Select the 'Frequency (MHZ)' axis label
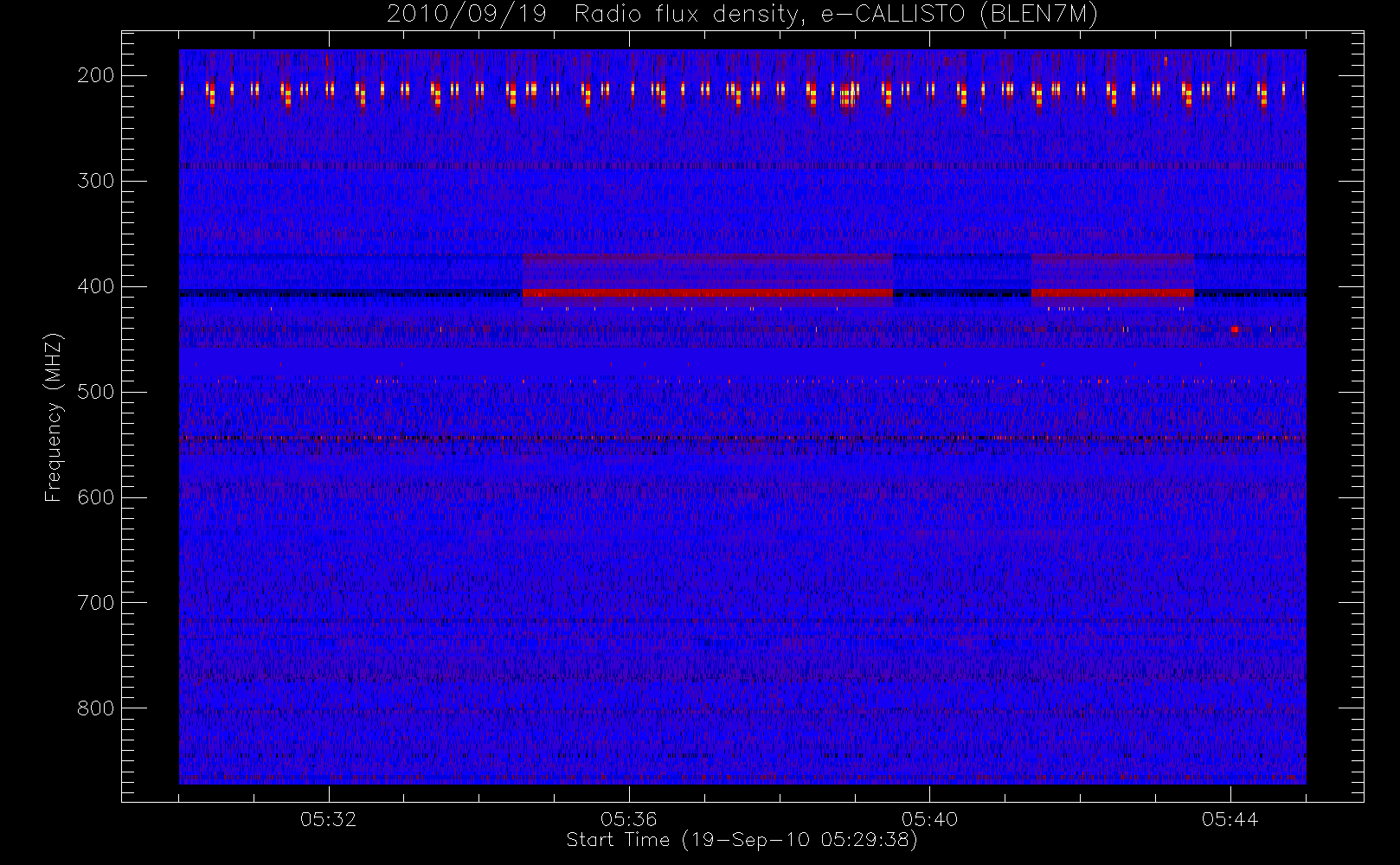Screen dimensions: 1400x865 54,417
